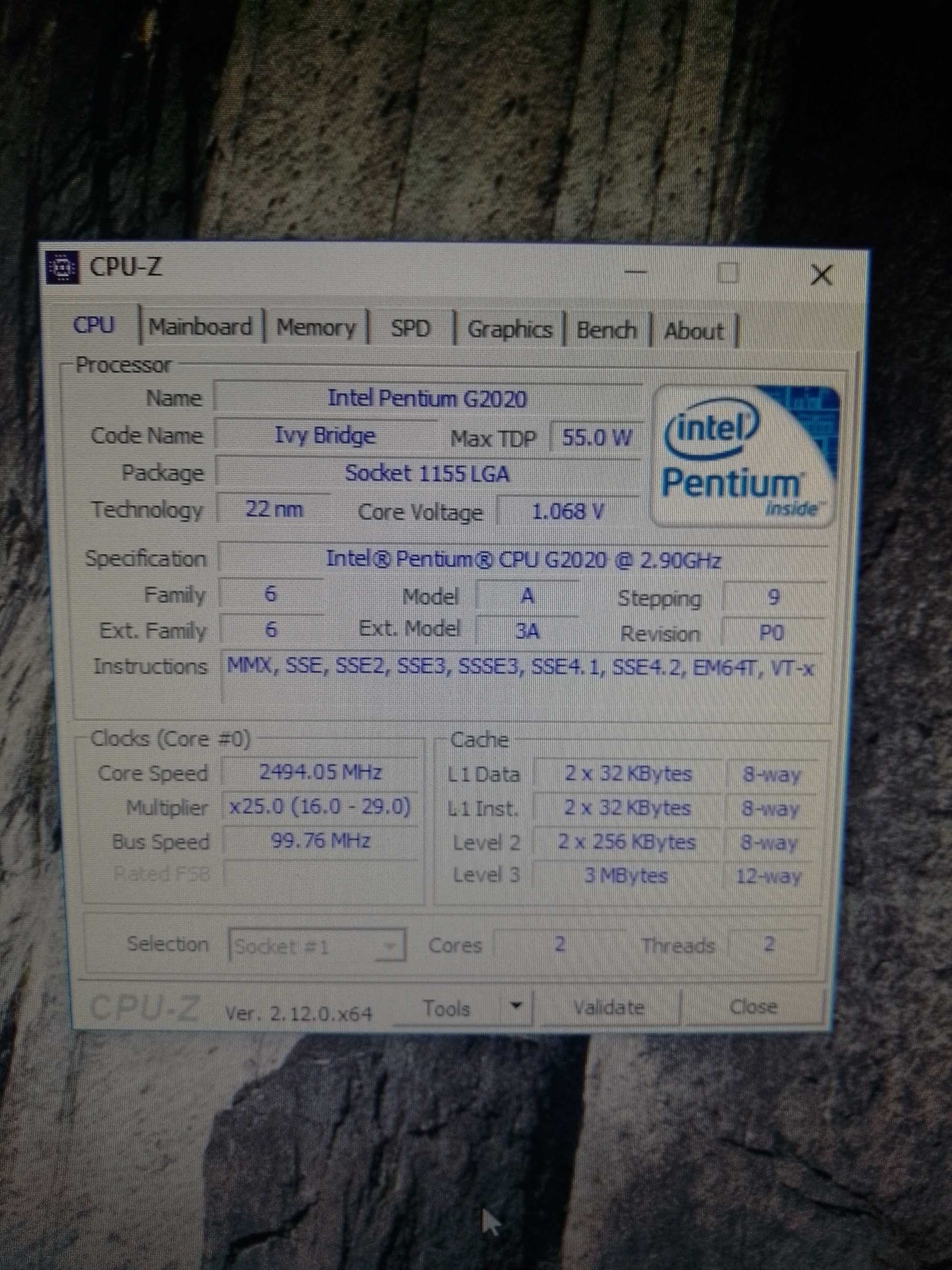The height and width of the screenshot is (1270, 952).
Task: Switch to the SPD tab
Action: [410, 329]
